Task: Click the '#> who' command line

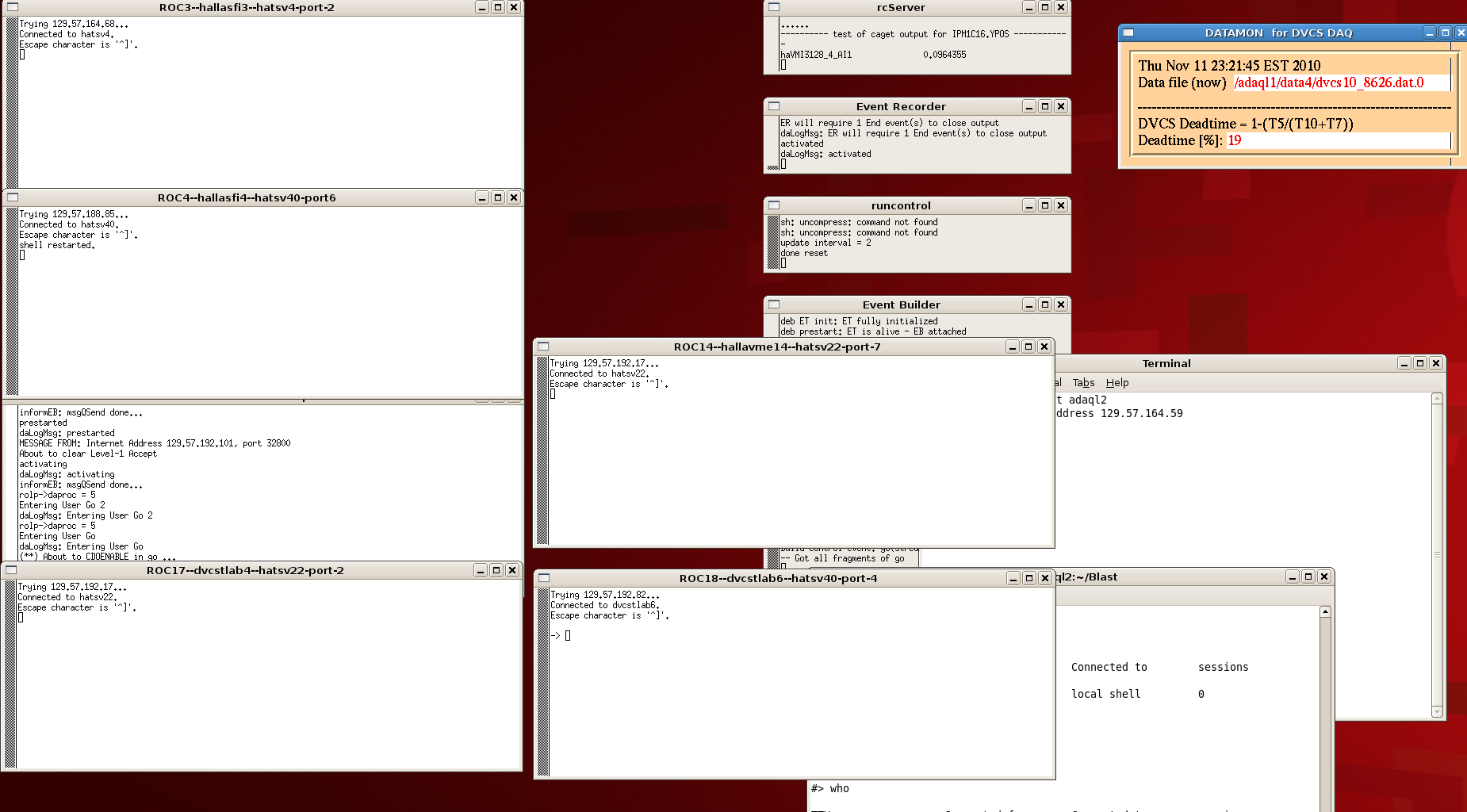Action: click(829, 788)
